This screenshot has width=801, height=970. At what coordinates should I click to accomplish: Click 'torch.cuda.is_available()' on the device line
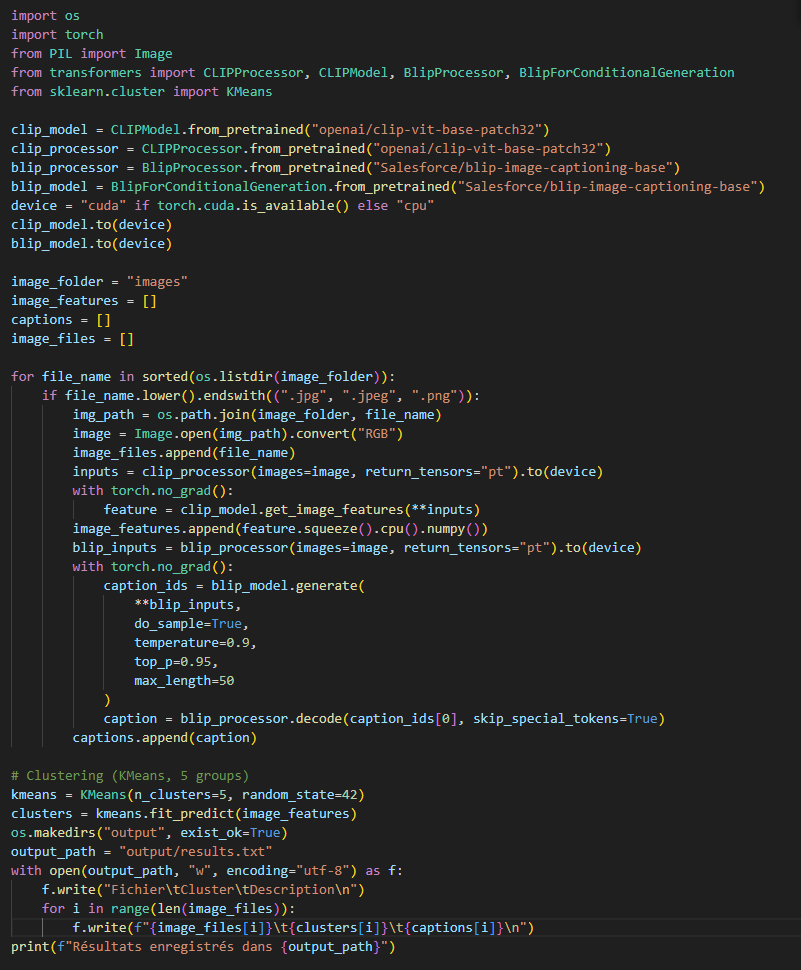pos(253,206)
